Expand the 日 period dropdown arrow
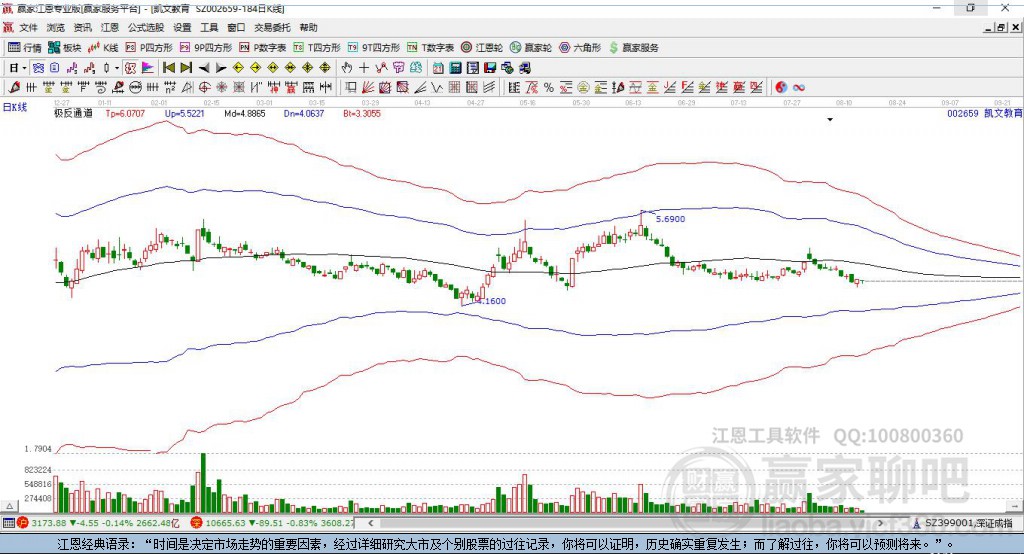The height and width of the screenshot is (554, 1024). (24, 68)
